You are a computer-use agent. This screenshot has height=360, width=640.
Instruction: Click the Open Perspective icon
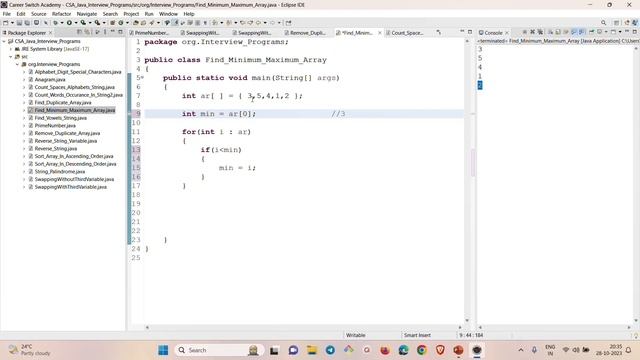[x=617, y=23]
